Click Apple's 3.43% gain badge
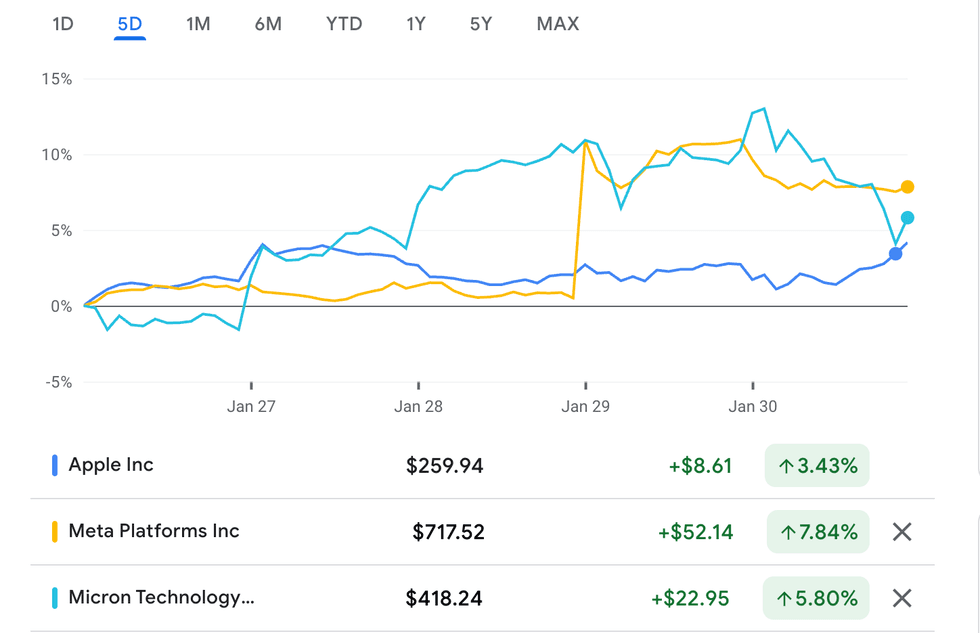The width and height of the screenshot is (980, 633). pyautogui.click(x=816, y=465)
